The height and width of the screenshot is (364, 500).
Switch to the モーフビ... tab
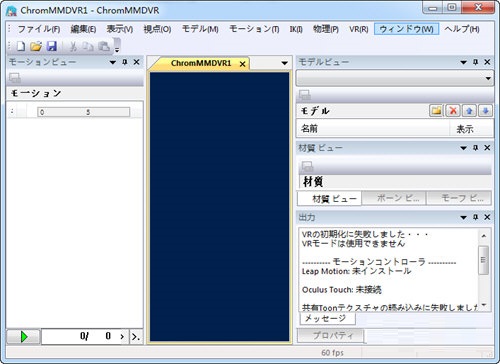point(459,198)
